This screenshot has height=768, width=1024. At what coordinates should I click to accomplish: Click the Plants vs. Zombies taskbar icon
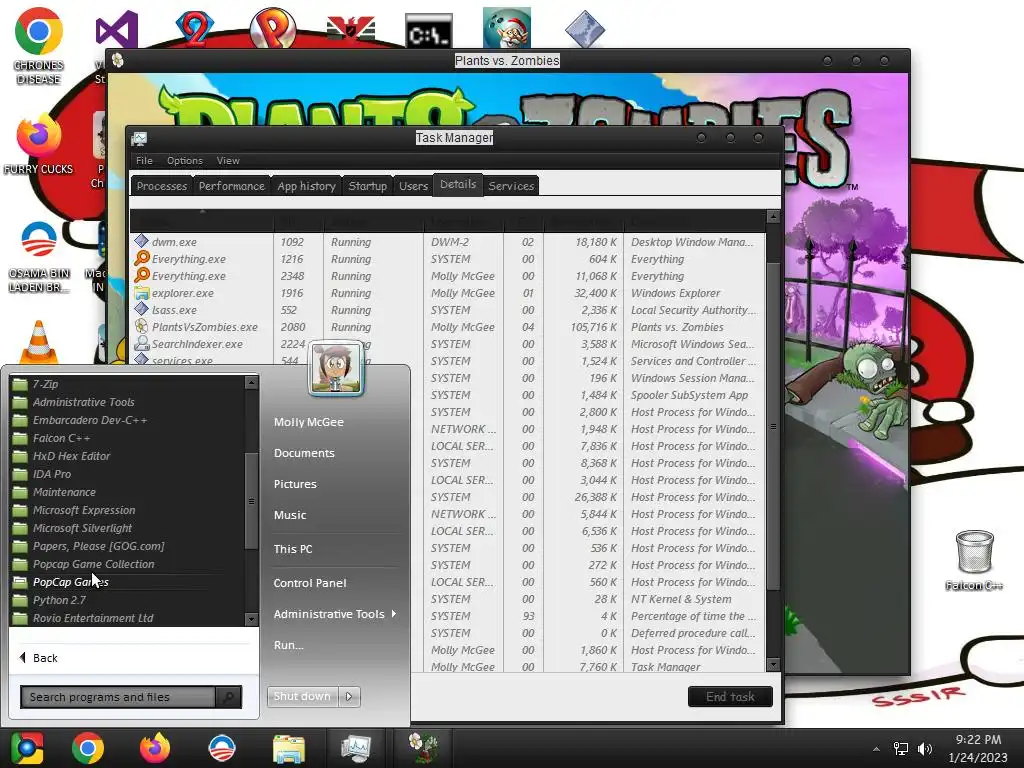(423, 748)
